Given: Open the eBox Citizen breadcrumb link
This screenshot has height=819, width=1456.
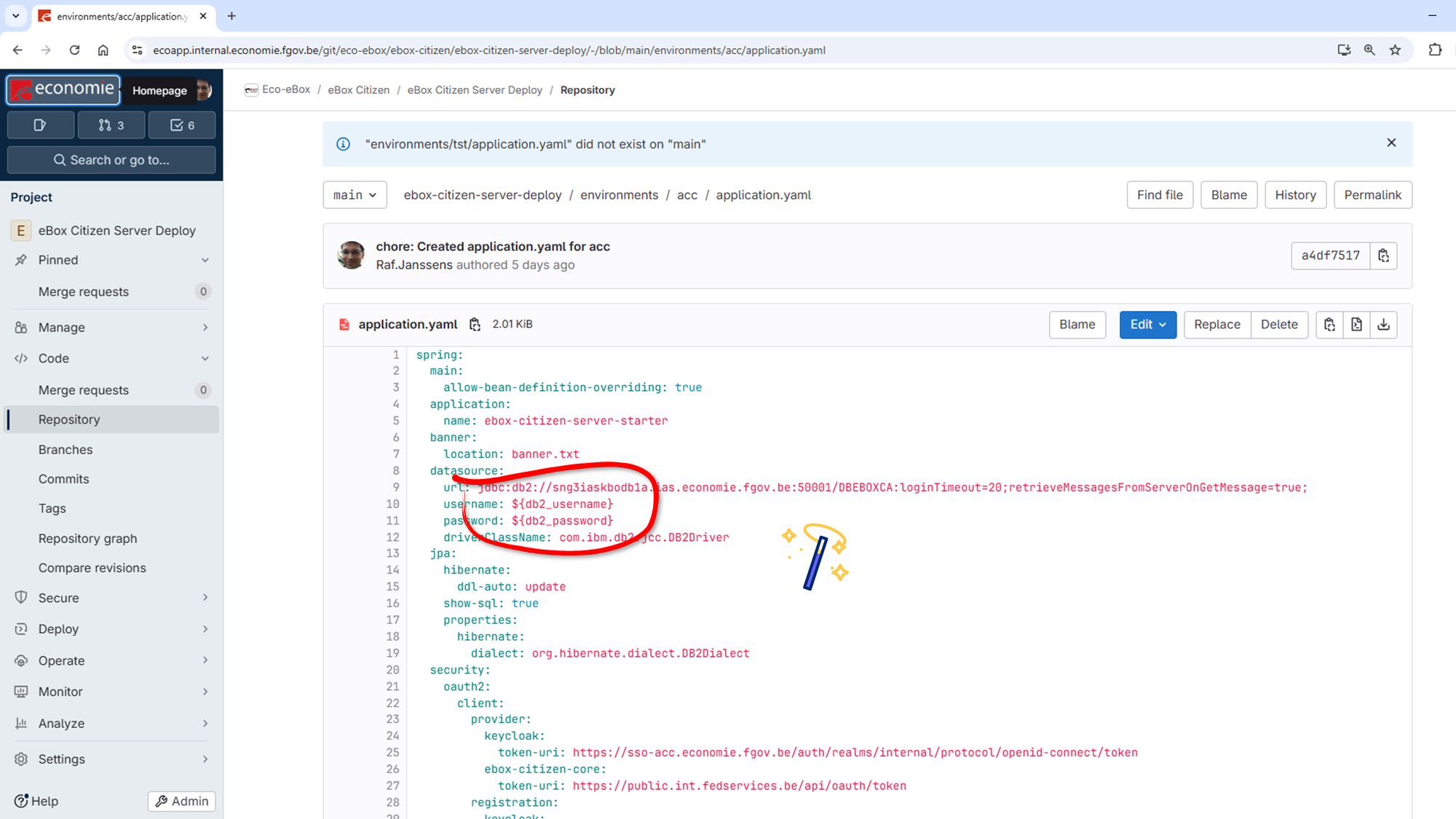Looking at the screenshot, I should [x=358, y=90].
